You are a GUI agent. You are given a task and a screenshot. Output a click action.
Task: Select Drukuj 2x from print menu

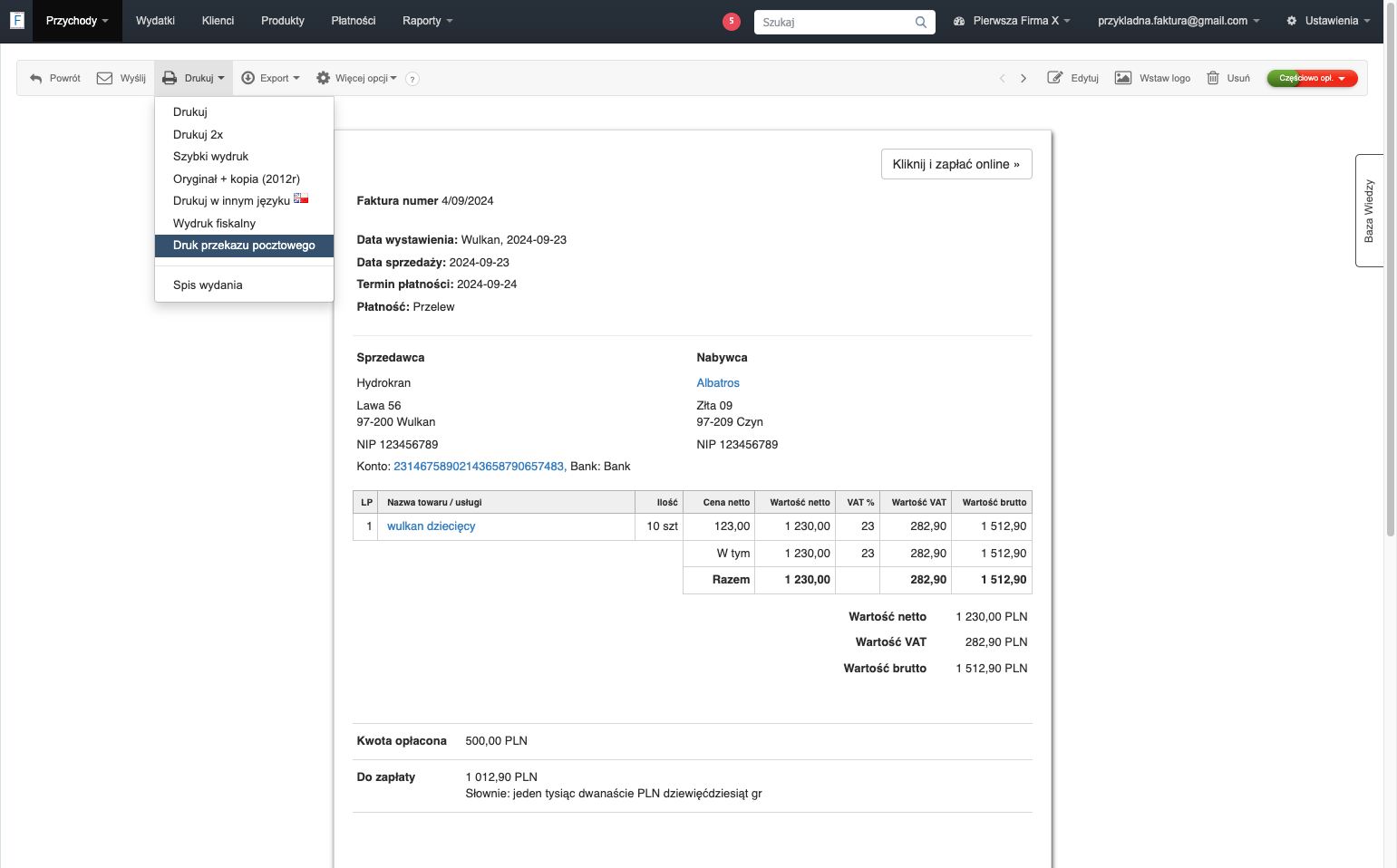tap(244, 134)
